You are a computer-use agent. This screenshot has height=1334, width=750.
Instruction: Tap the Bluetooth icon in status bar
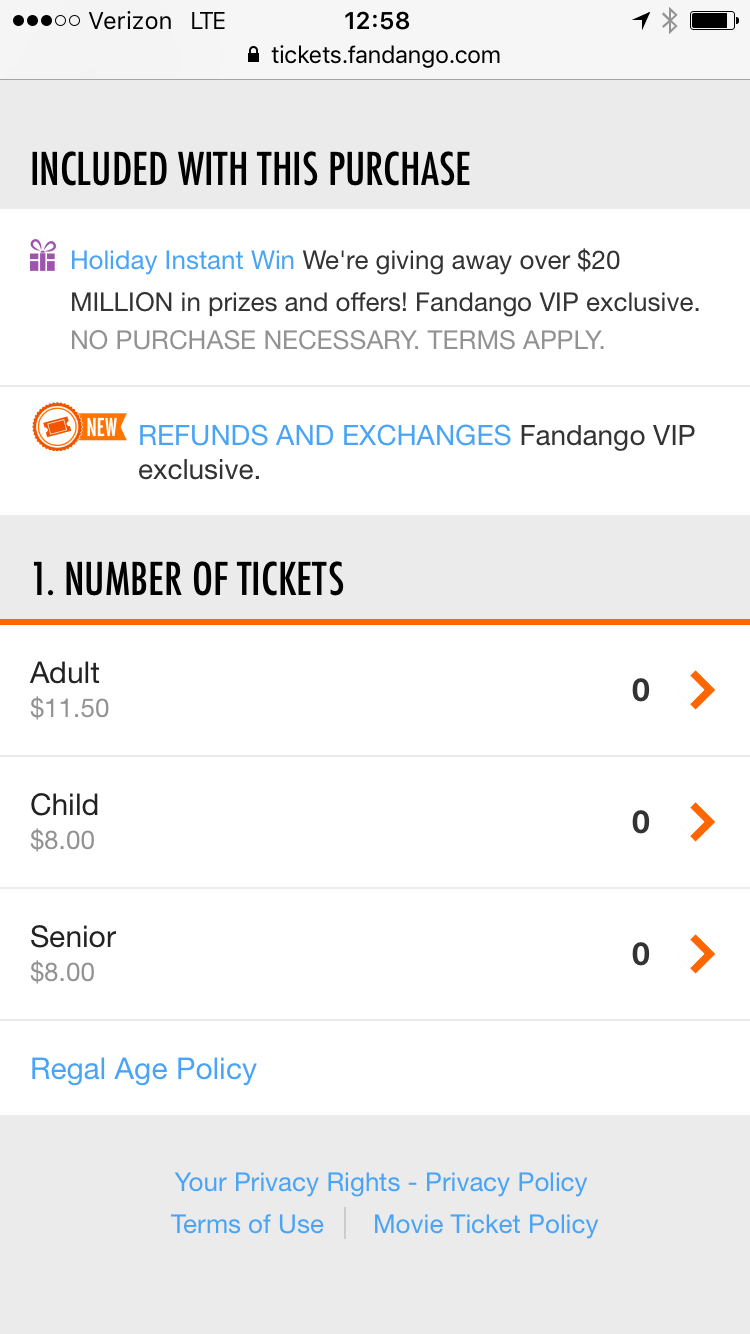click(670, 20)
